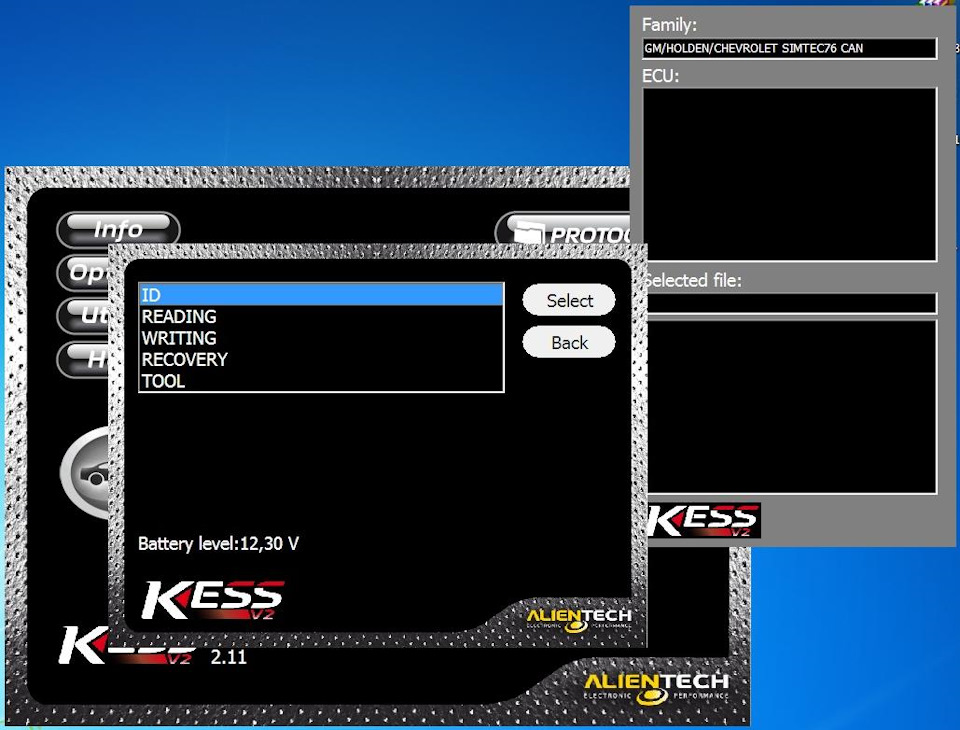Select the ID entry in the list
The height and width of the screenshot is (730, 960).
[x=321, y=295]
